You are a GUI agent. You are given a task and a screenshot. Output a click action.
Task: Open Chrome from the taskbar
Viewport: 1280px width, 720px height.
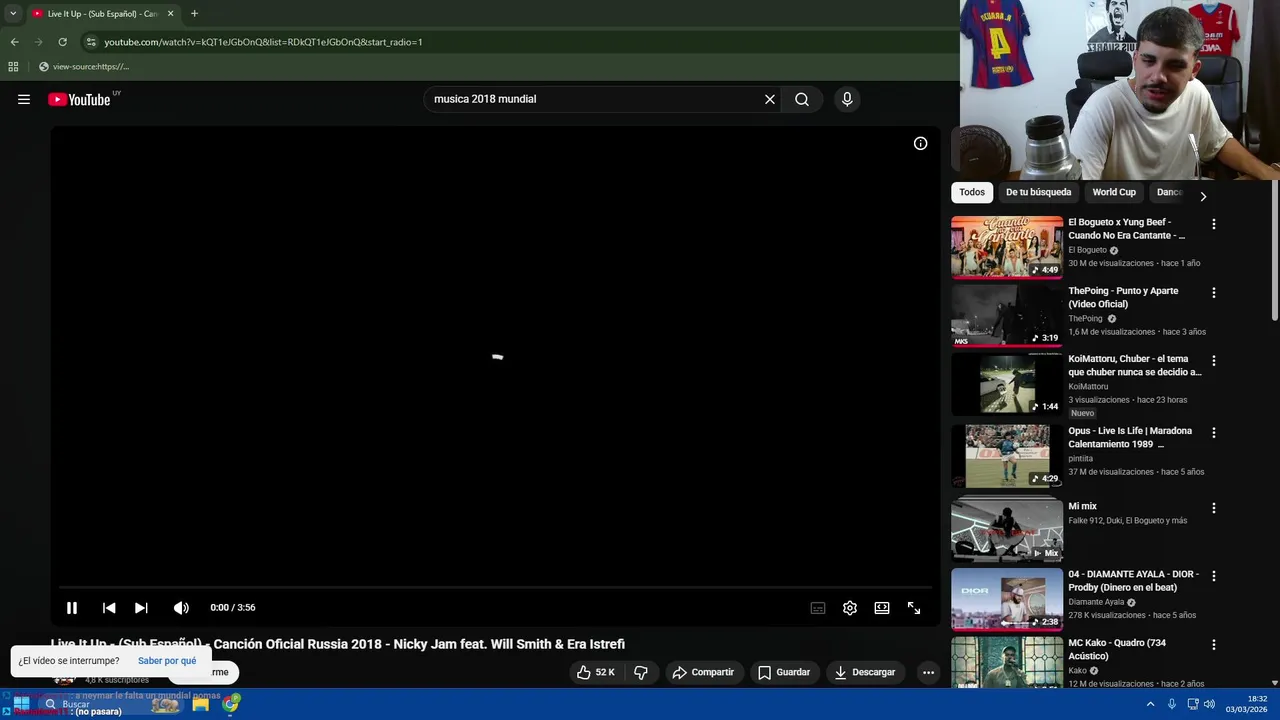coord(231,704)
